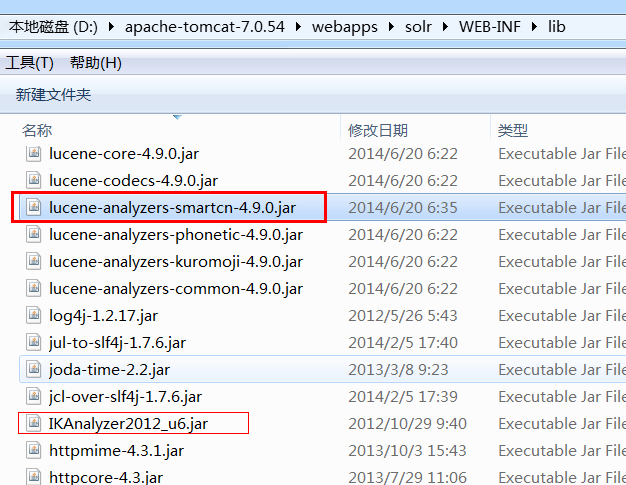This screenshot has width=626, height=485.
Task: Click the 新建文件夹 button
Action: click(x=53, y=95)
